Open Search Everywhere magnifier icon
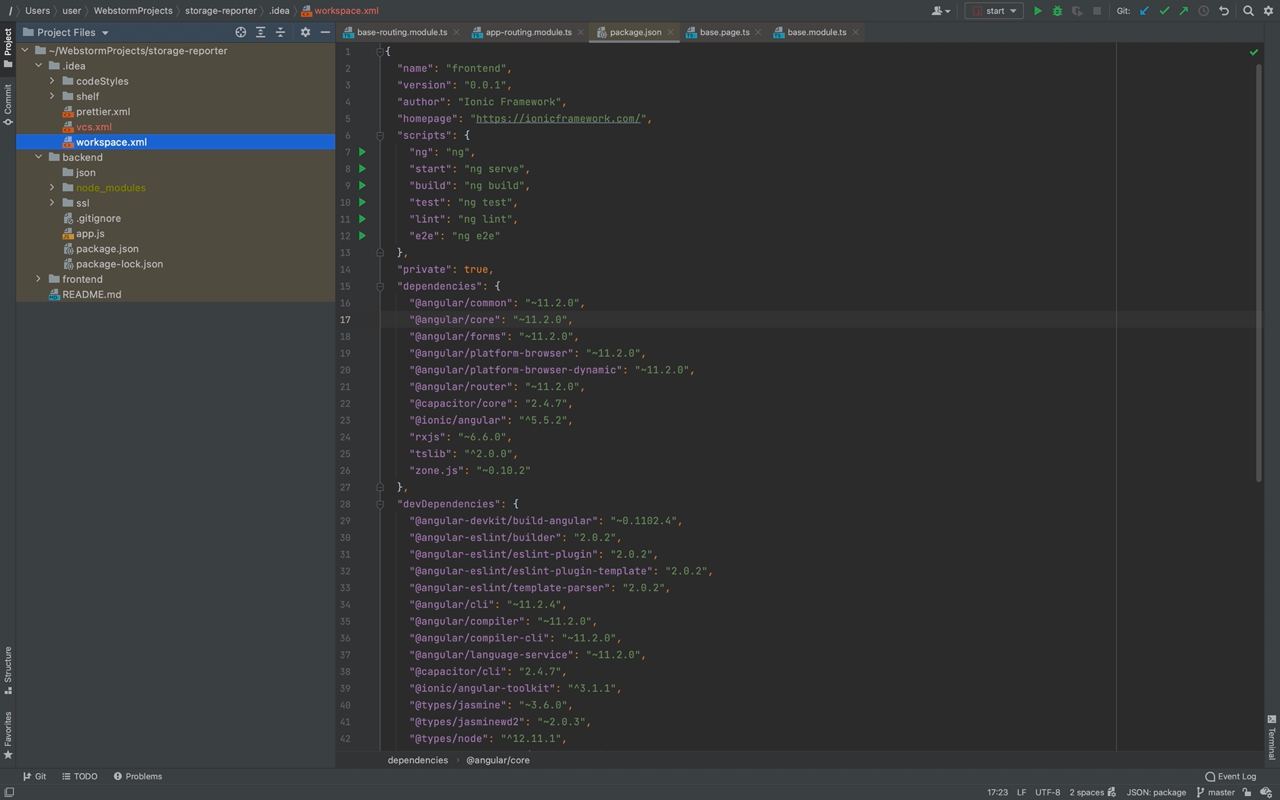 [1248, 11]
